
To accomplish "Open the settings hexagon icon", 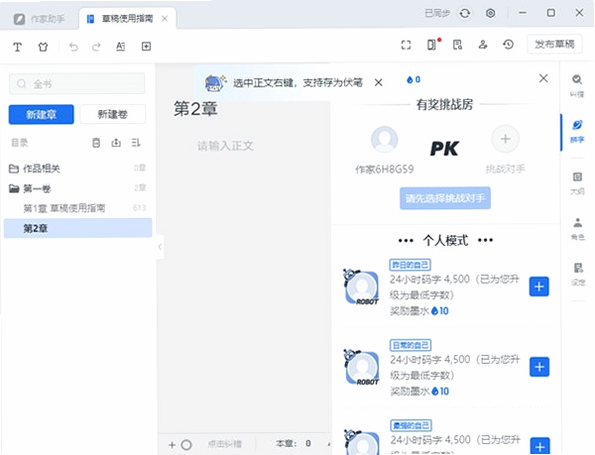I will point(490,13).
